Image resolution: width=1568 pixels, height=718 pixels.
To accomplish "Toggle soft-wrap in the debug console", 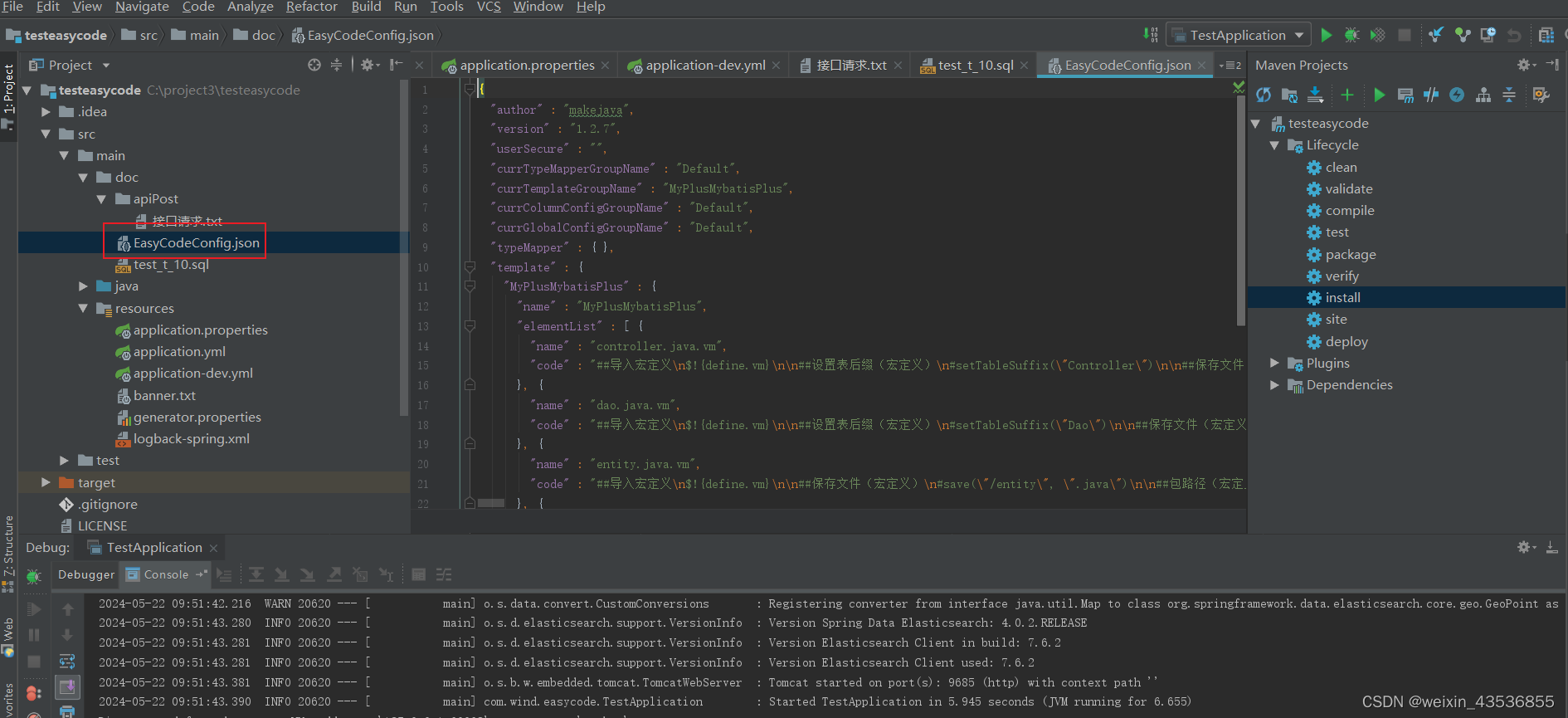I will click(x=67, y=662).
